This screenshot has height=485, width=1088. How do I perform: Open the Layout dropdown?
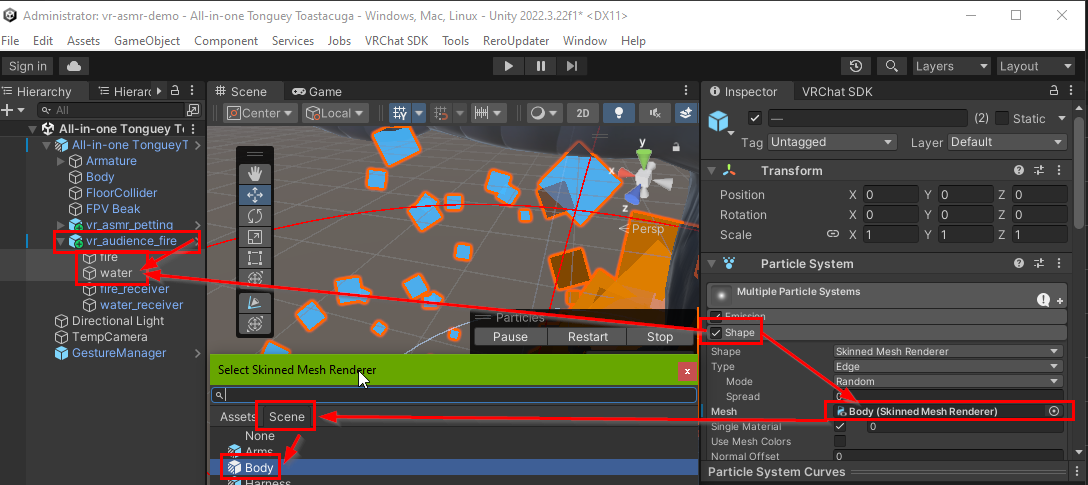[x=1035, y=66]
